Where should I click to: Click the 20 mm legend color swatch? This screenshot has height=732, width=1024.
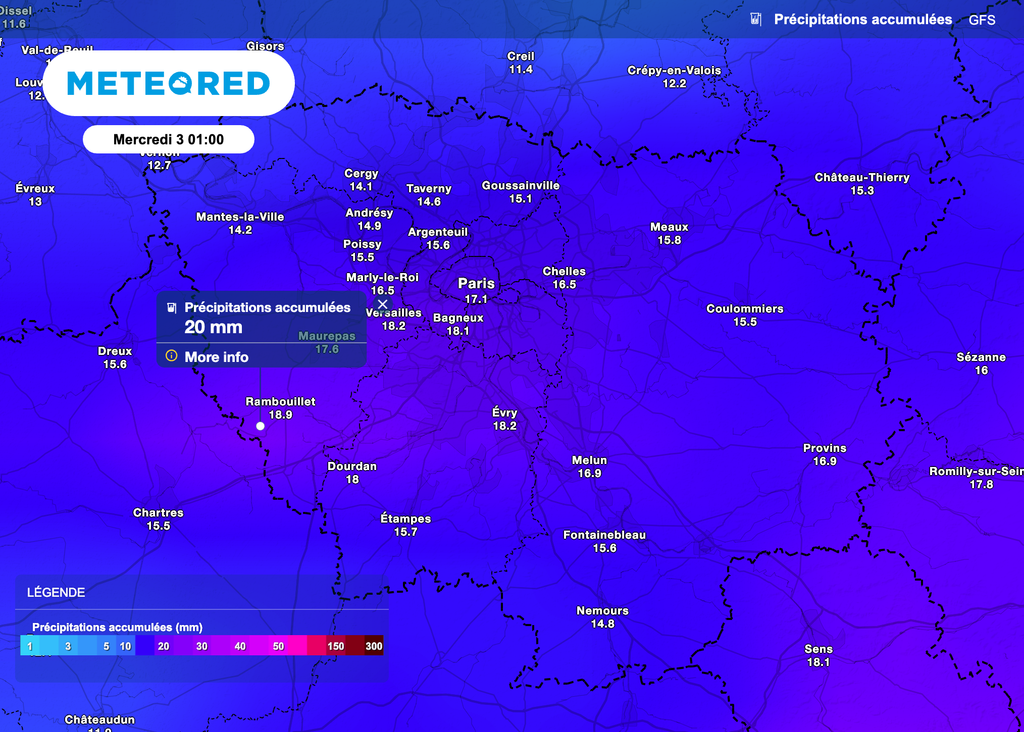click(x=163, y=647)
